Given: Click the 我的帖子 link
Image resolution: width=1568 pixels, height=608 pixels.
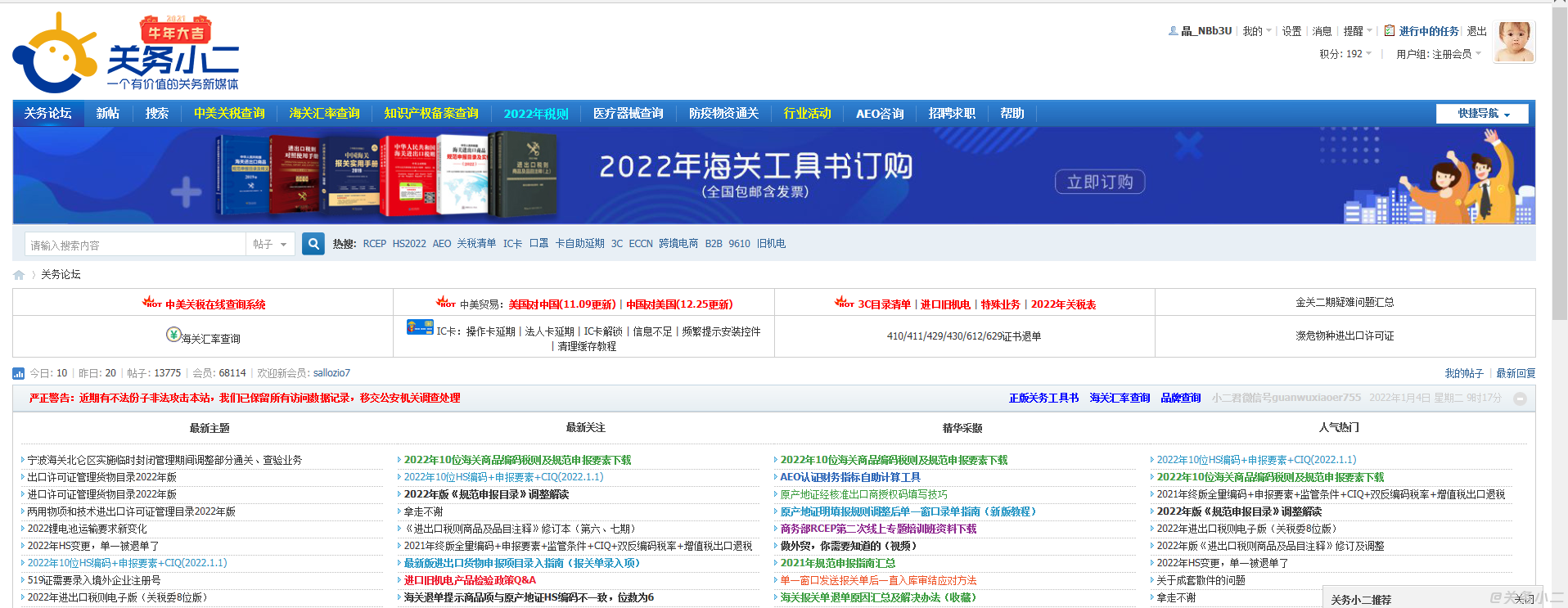Looking at the screenshot, I should click(x=1464, y=373).
